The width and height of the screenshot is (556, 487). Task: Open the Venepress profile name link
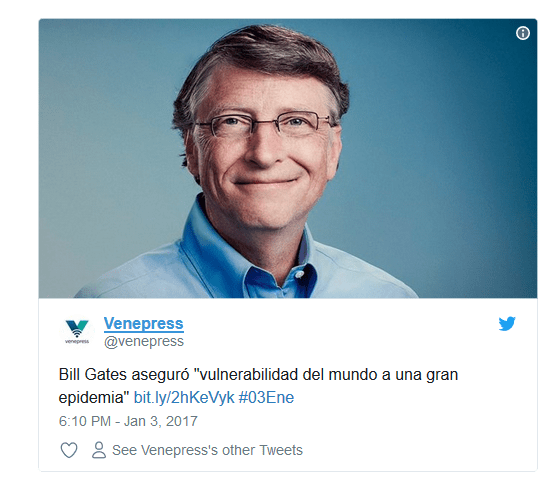[144, 323]
